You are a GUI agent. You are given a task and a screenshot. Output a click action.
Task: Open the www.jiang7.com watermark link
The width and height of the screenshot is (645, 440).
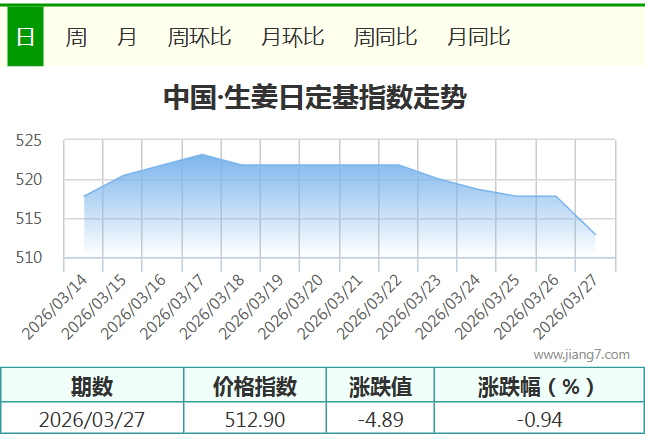tap(581, 354)
